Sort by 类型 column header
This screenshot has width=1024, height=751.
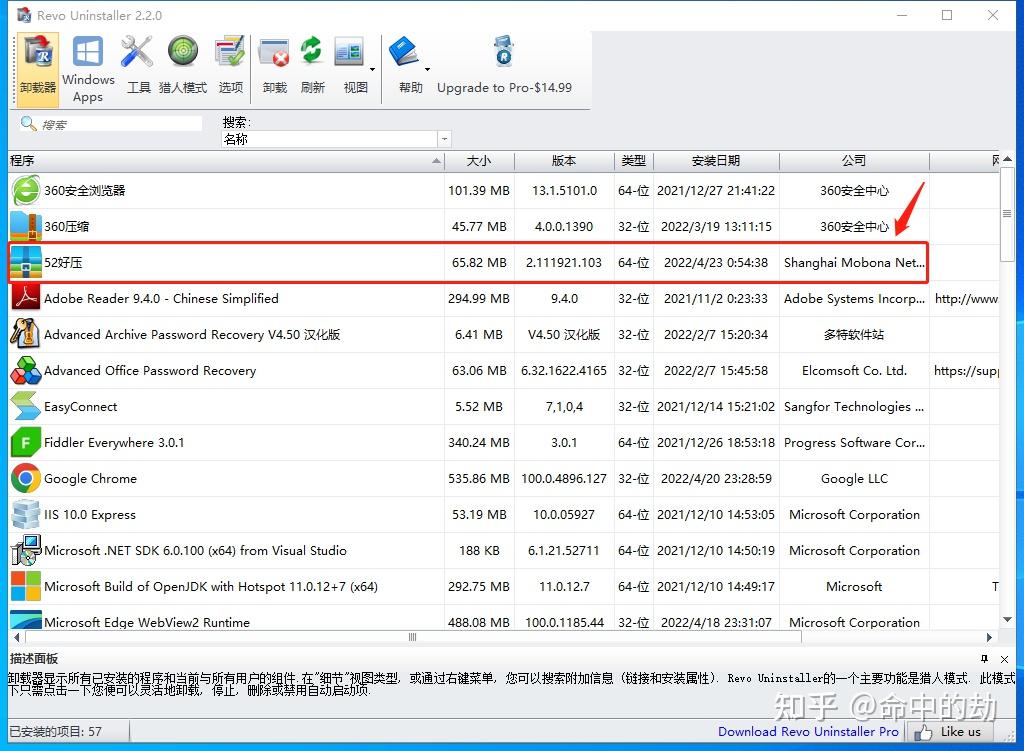click(633, 161)
